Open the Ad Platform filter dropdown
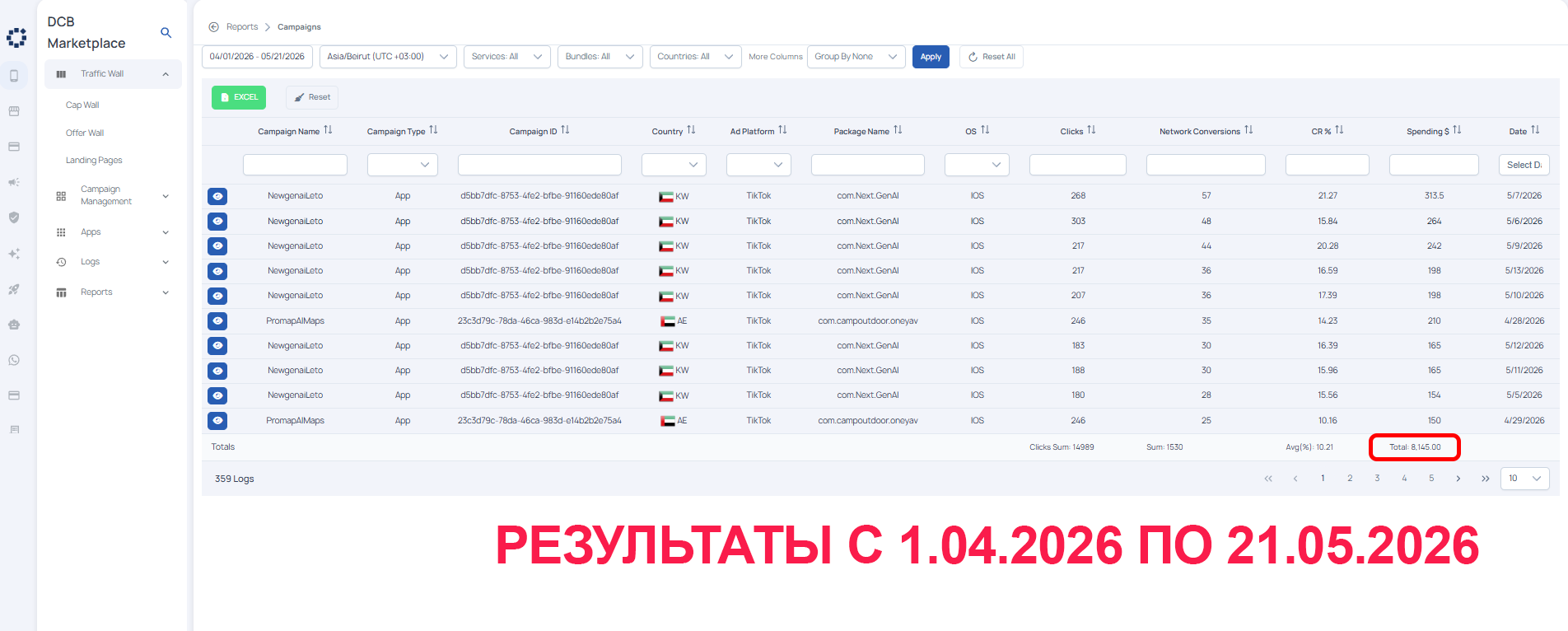The width and height of the screenshot is (1568, 631). 758,165
